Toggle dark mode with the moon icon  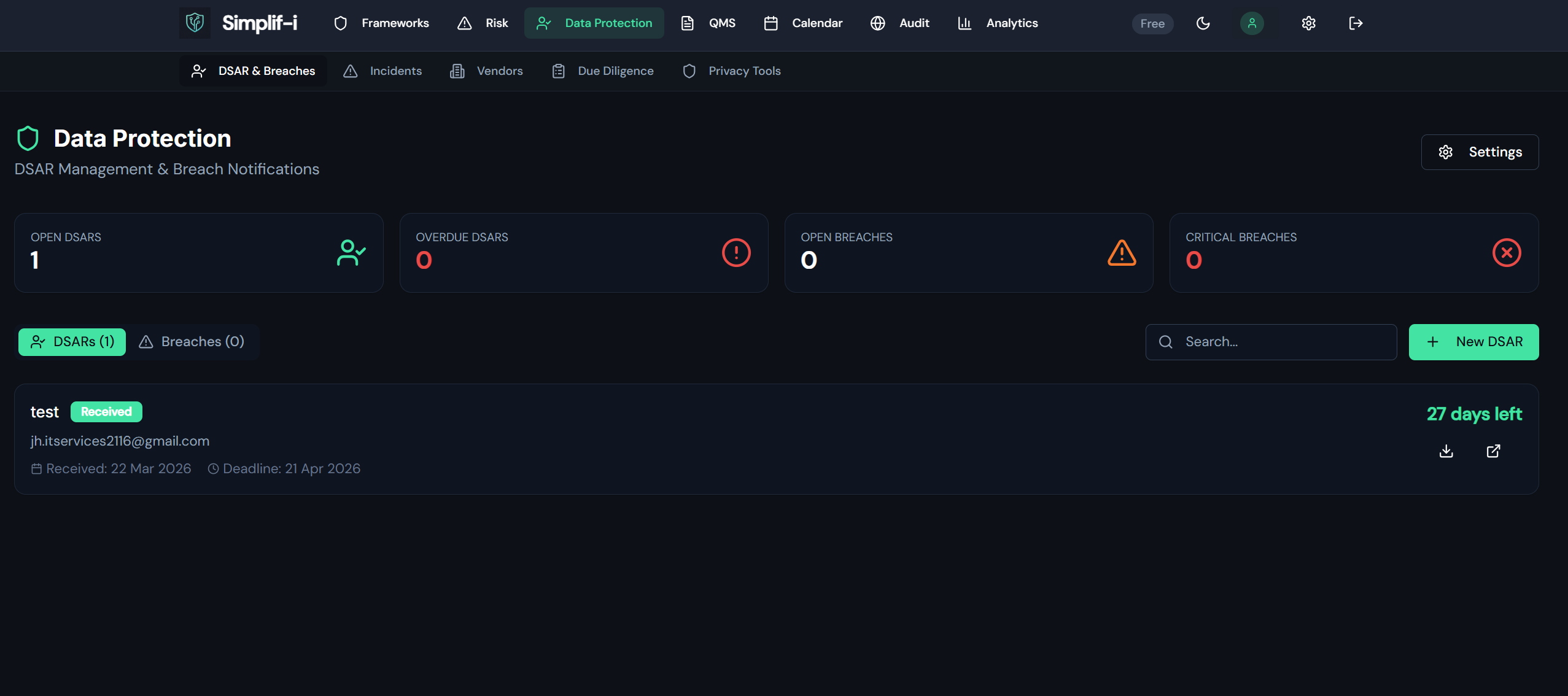coord(1203,23)
